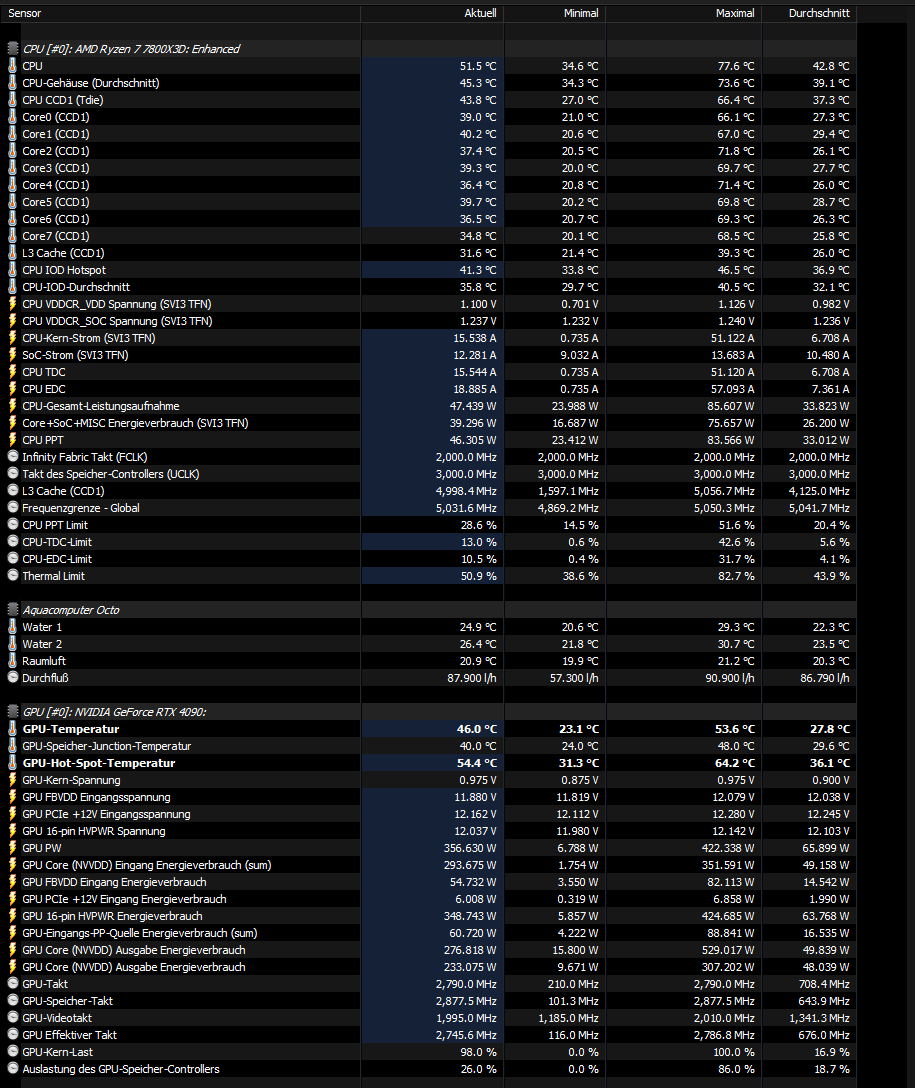
Task: Click the gauge icon next to CPU PPT Limit
Action: [x=12, y=525]
